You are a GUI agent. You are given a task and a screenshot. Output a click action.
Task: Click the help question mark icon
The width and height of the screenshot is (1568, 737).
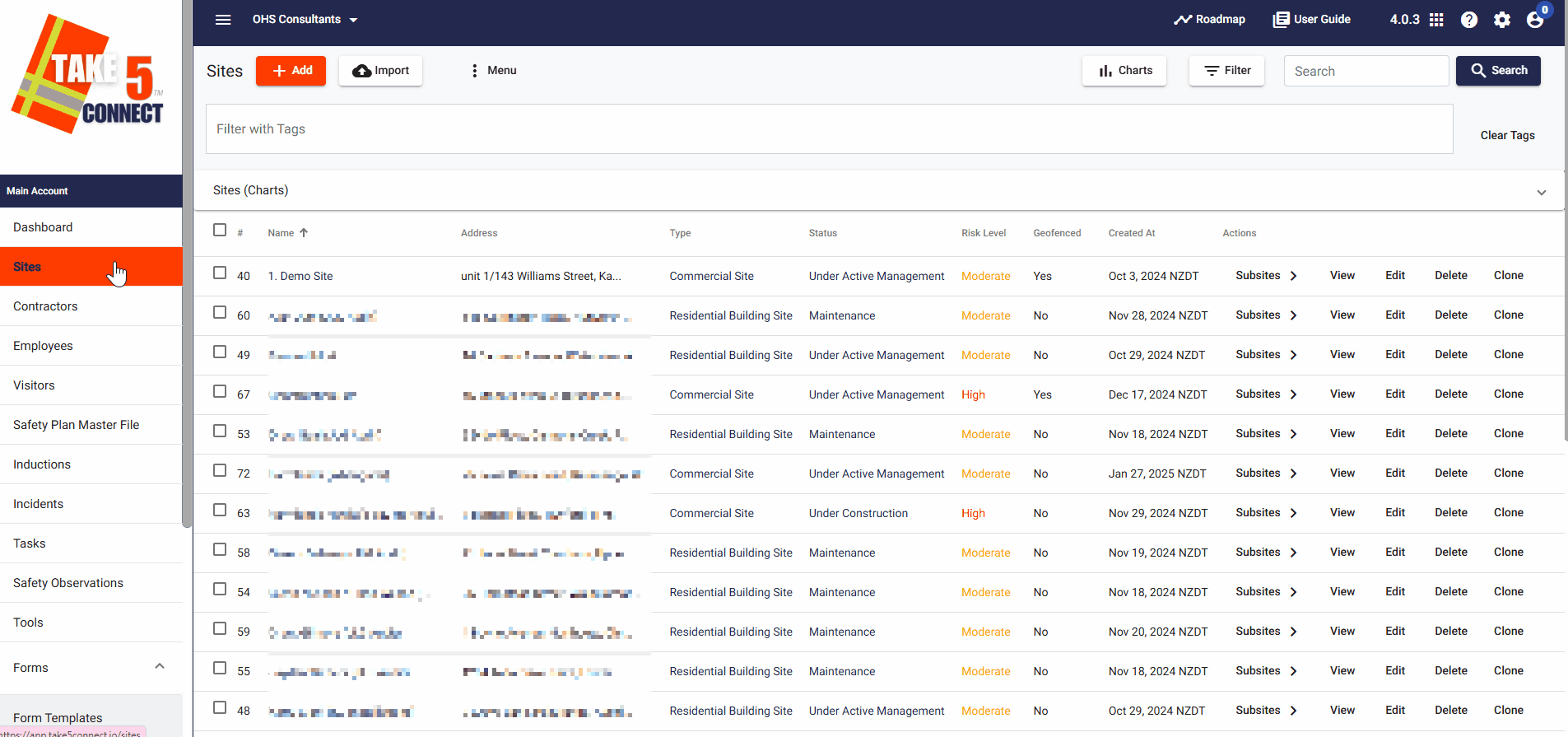click(x=1469, y=20)
